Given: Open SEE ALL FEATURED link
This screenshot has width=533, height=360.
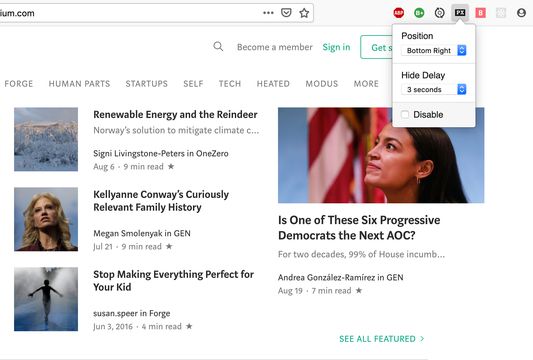Looking at the screenshot, I should tap(381, 339).
